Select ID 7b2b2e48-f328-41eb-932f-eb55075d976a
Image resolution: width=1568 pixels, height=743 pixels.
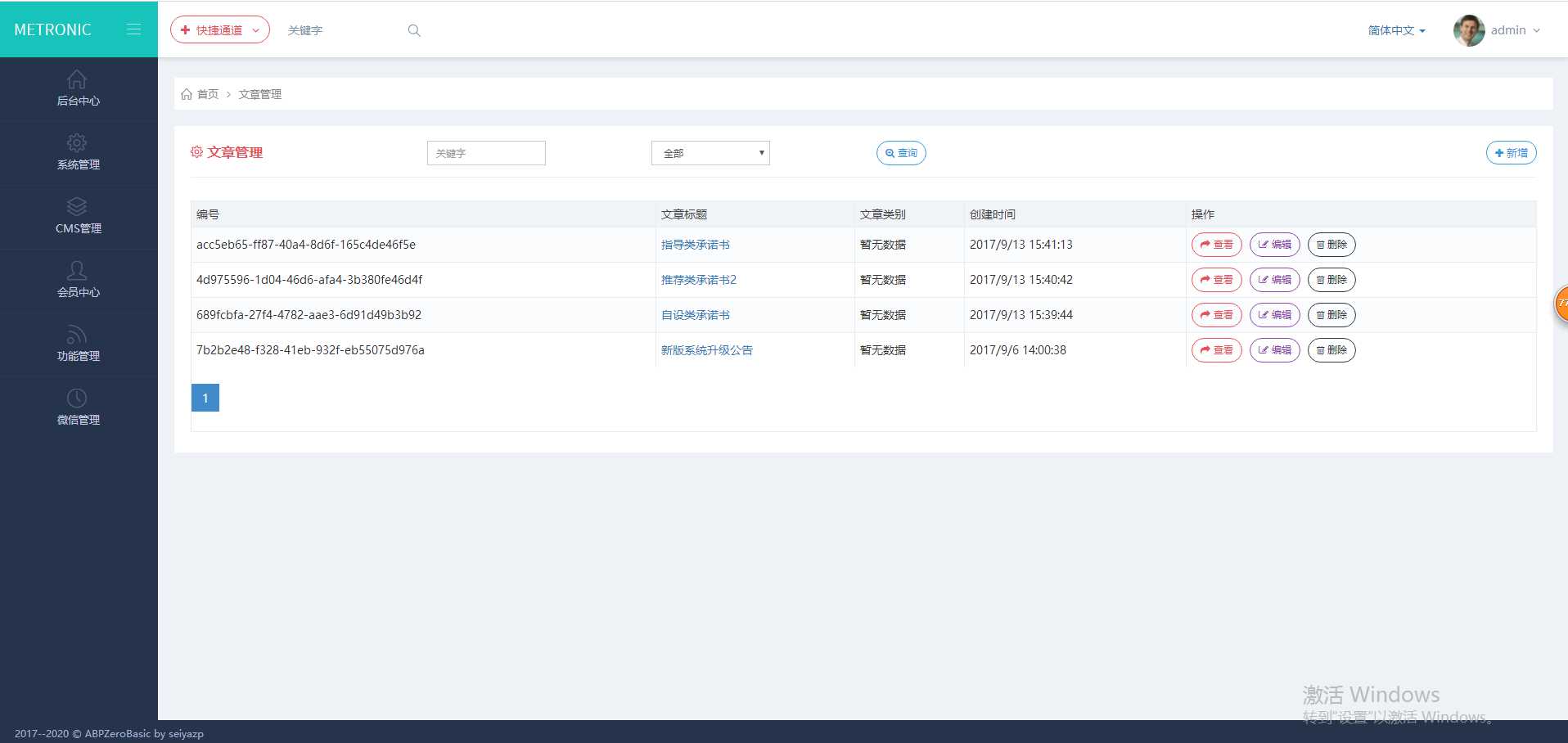tap(310, 350)
